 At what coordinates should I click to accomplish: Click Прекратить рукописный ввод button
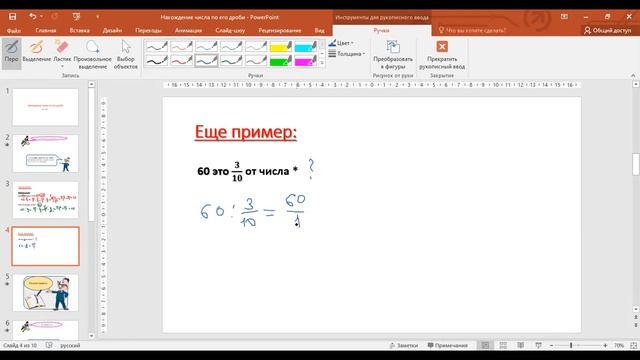click(x=442, y=54)
